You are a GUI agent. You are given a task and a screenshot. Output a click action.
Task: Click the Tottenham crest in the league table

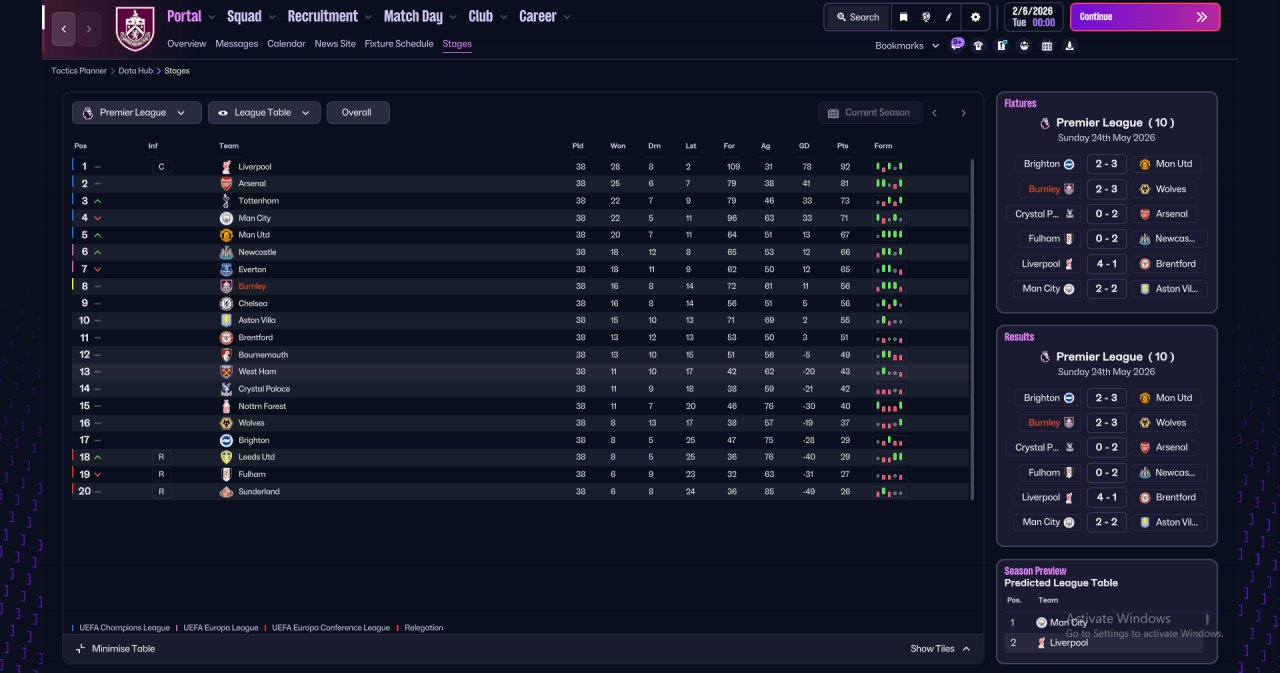tap(227, 201)
